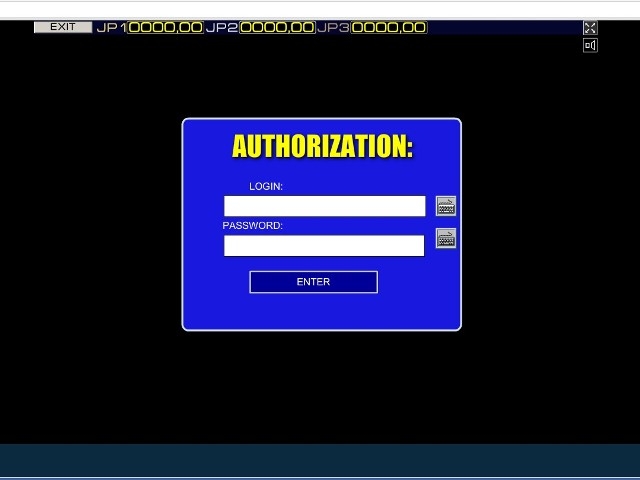Click the AUTHORIZATION heading text
The width and height of the screenshot is (640, 480).
[x=322, y=146]
